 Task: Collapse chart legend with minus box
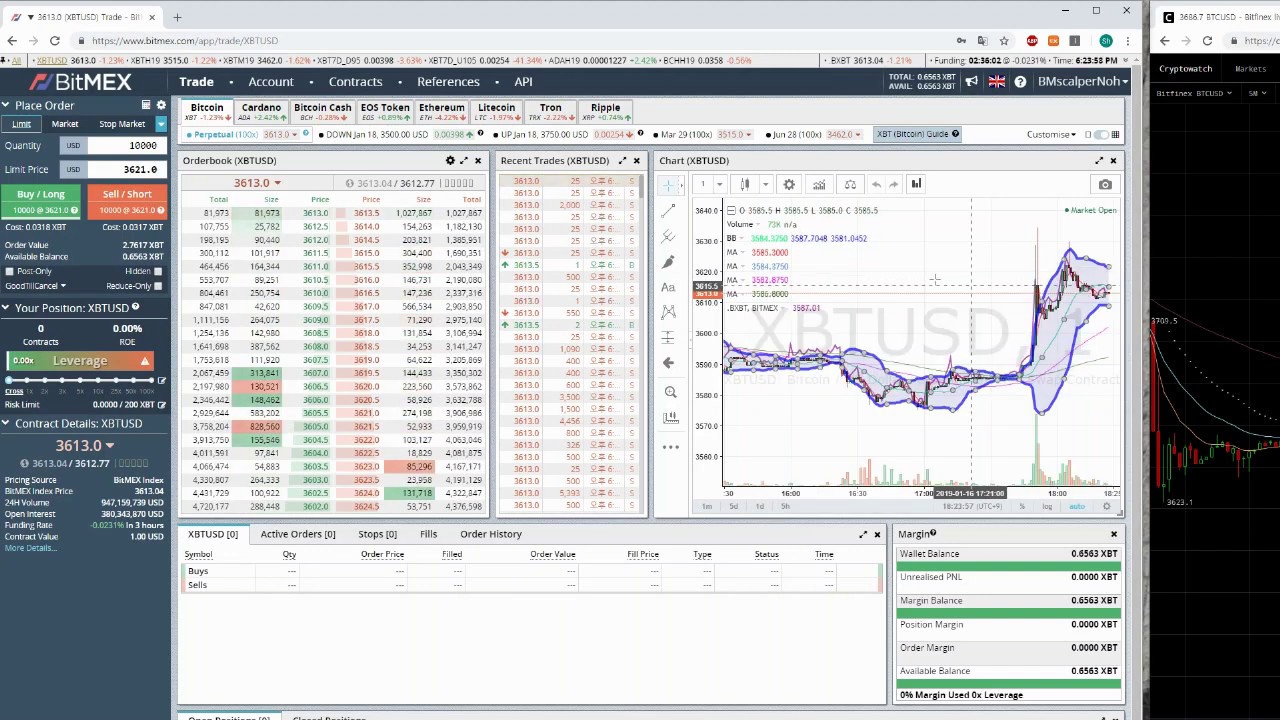(x=731, y=210)
